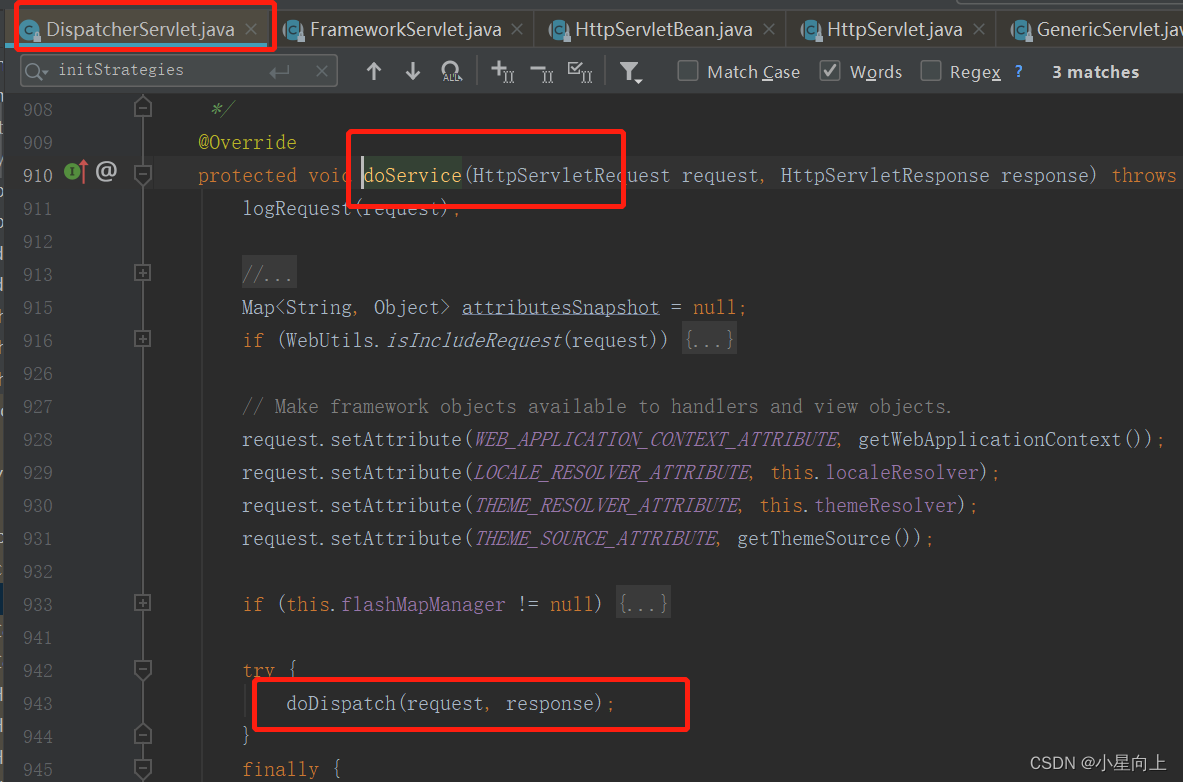
Task: Open regex help via the question mark link
Action: 1018,71
